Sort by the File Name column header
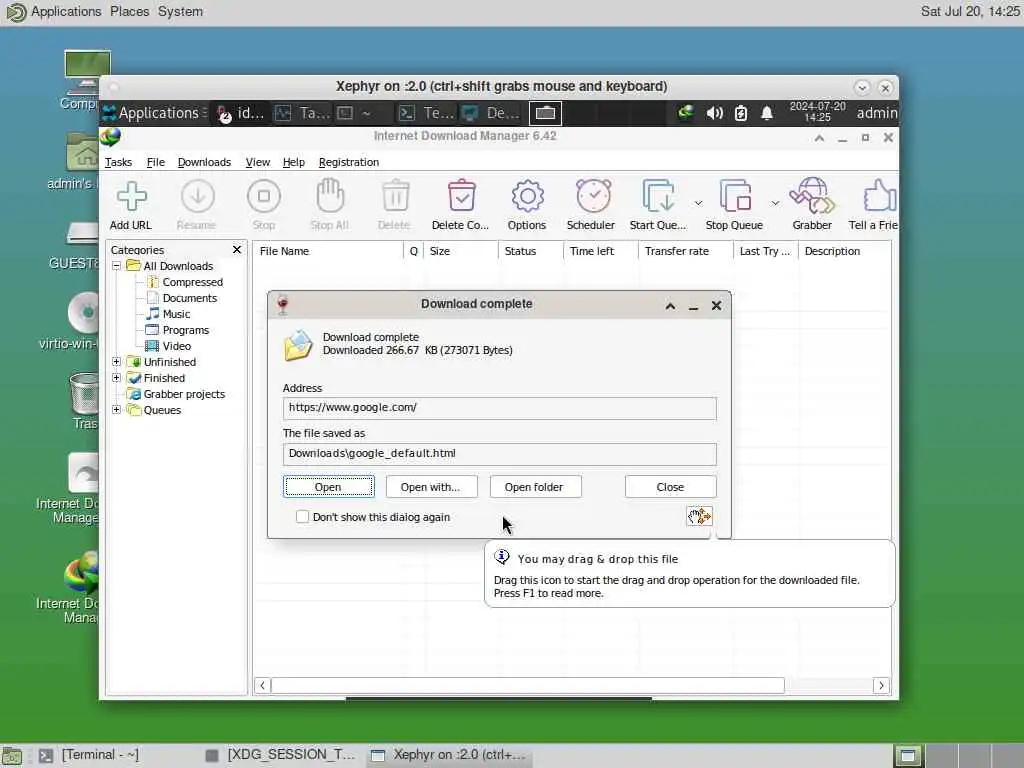Screen dimensions: 1024x768 click(x=328, y=251)
